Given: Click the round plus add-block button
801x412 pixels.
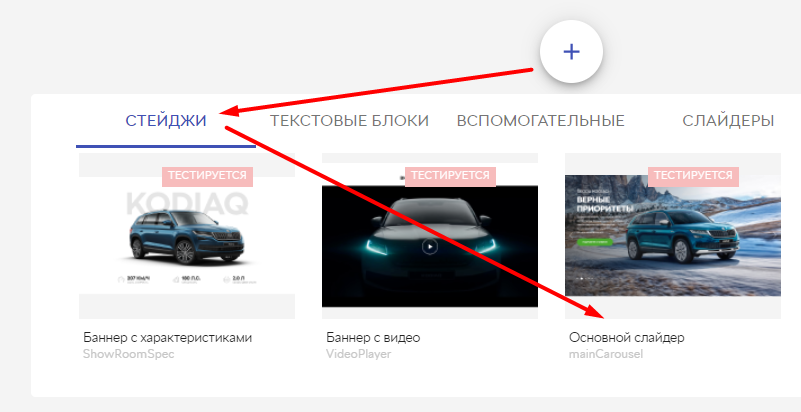Looking at the screenshot, I should pos(572,52).
